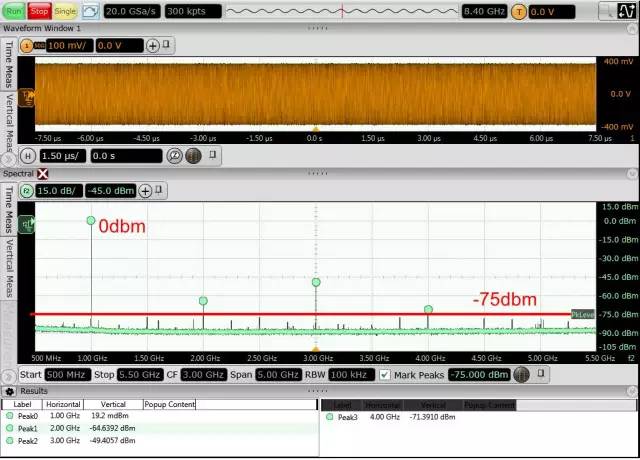Click the auto scale icon next to Single

point(90,11)
